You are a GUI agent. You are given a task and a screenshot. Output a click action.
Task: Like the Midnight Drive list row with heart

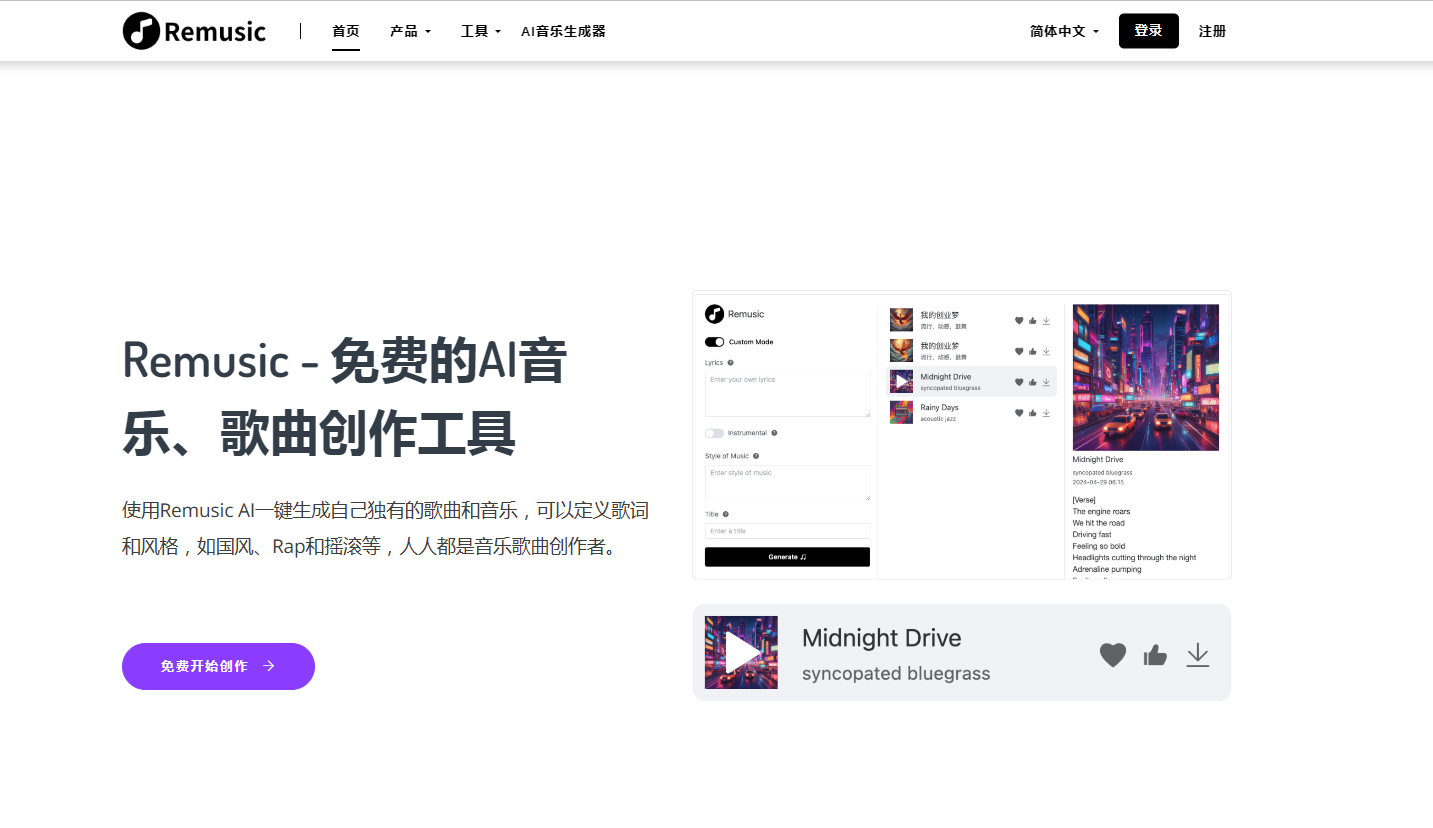click(1019, 382)
